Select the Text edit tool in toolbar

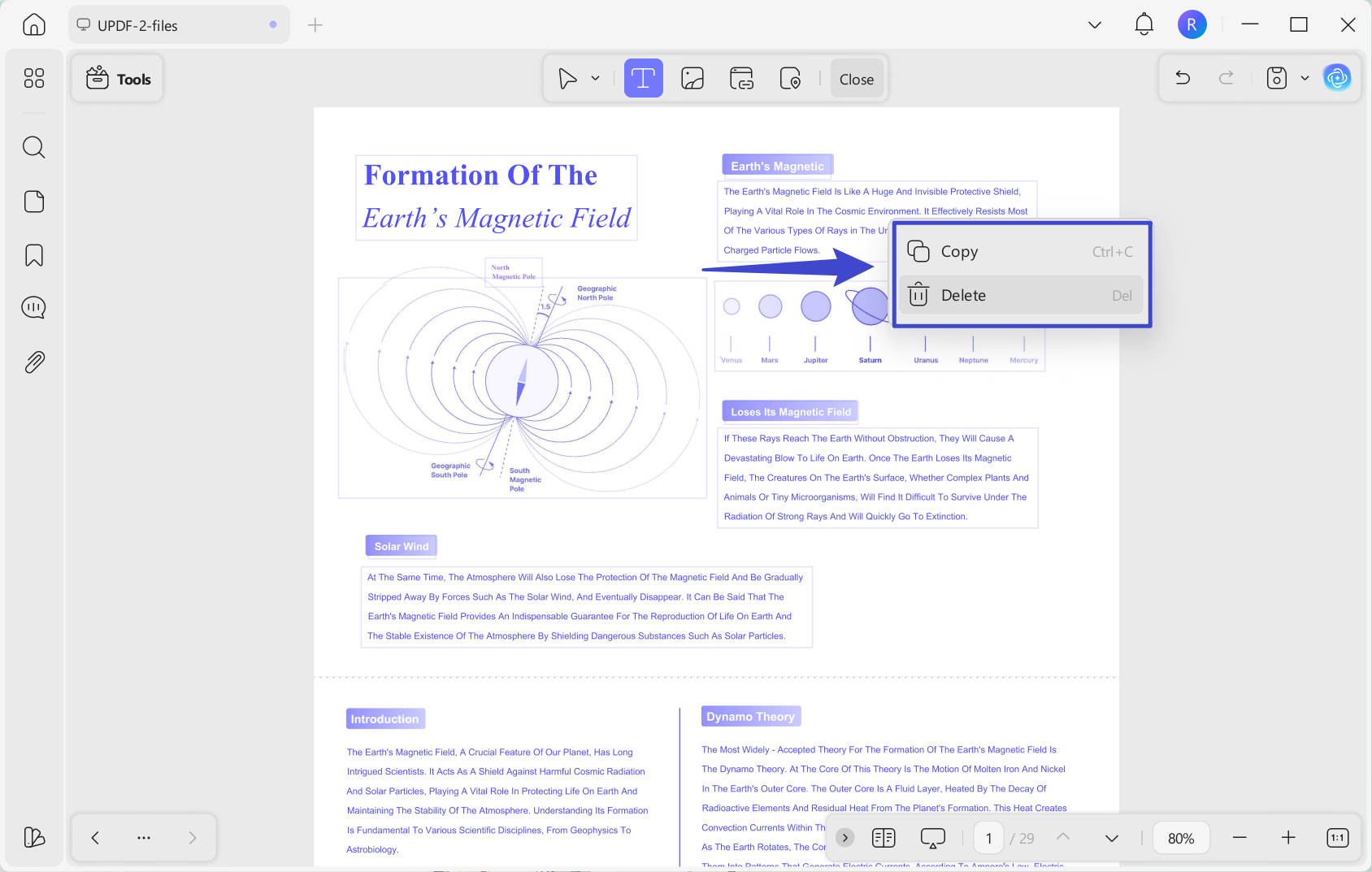[x=643, y=79]
